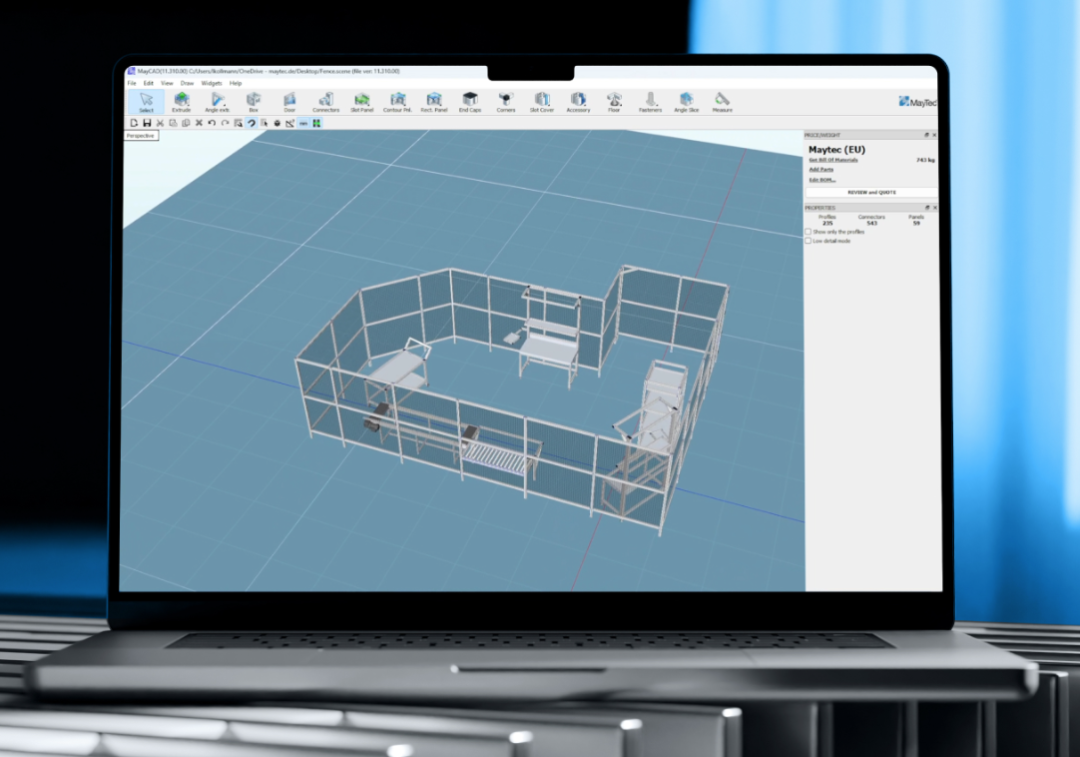Click the REVIEW and QUOTE button
The height and width of the screenshot is (757, 1080).
(x=872, y=192)
